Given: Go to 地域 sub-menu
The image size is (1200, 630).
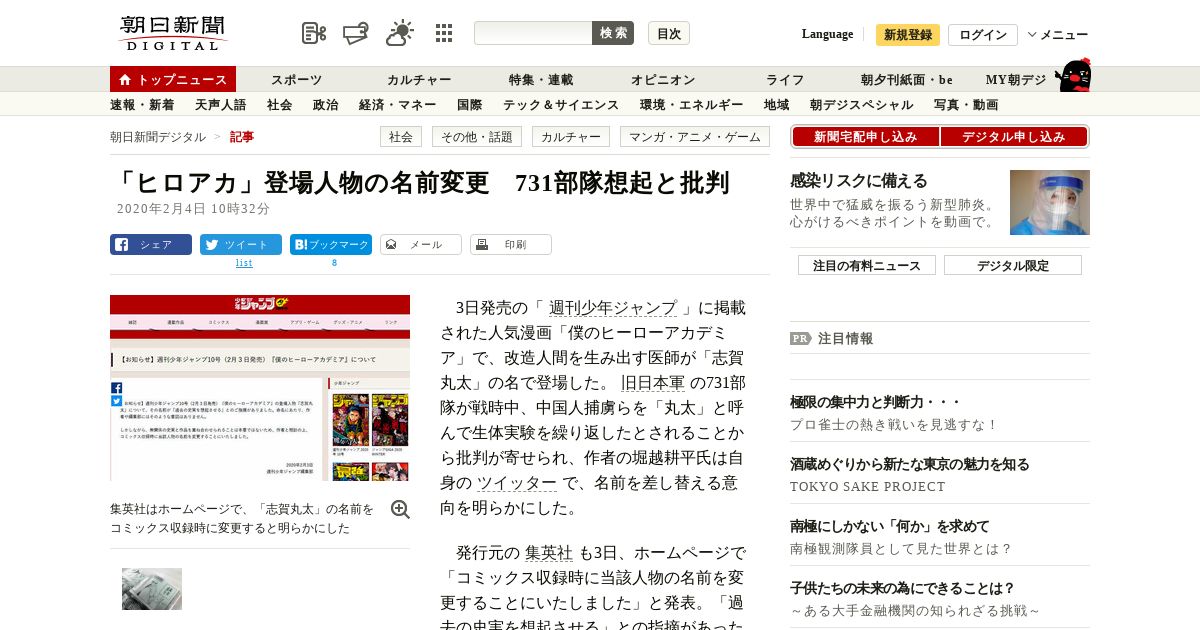Looking at the screenshot, I should [777, 104].
